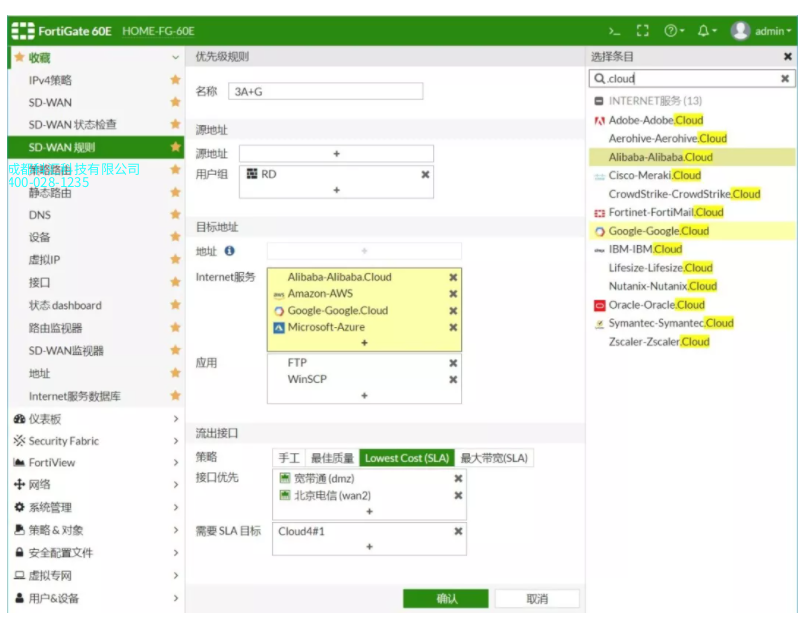Click the FortiGate logo icon
811x627 pixels.
pos(23,31)
